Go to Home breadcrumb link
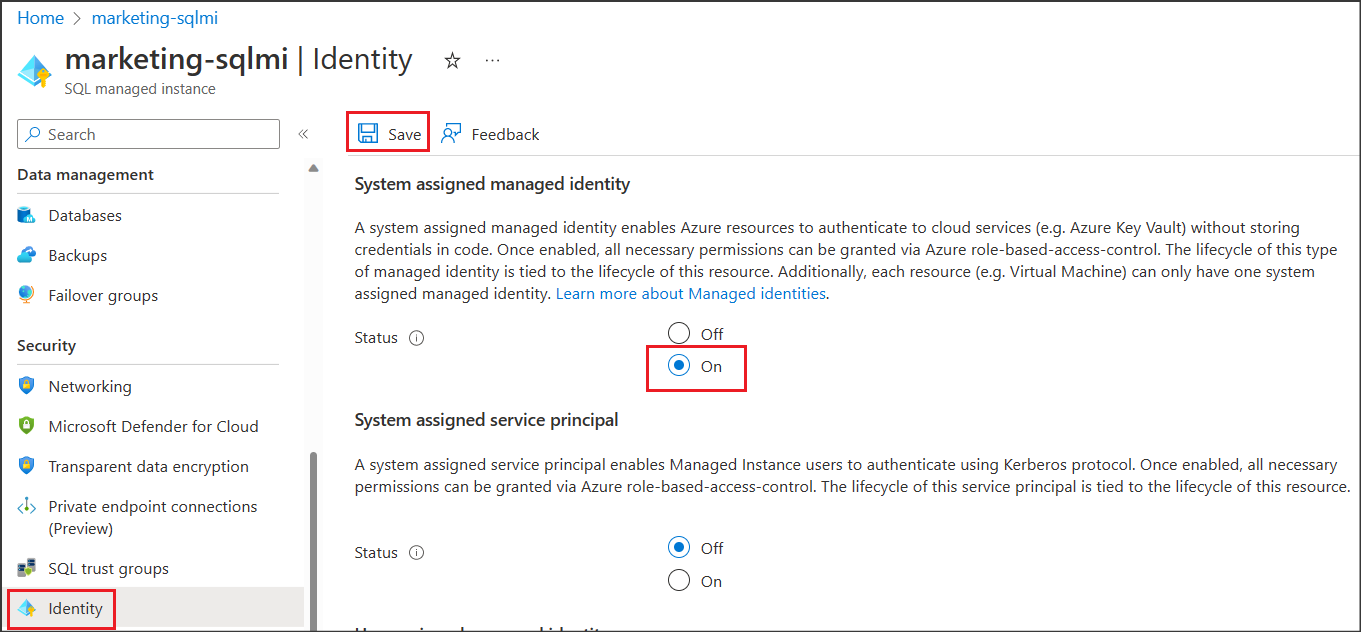The image size is (1361, 632). tap(40, 18)
